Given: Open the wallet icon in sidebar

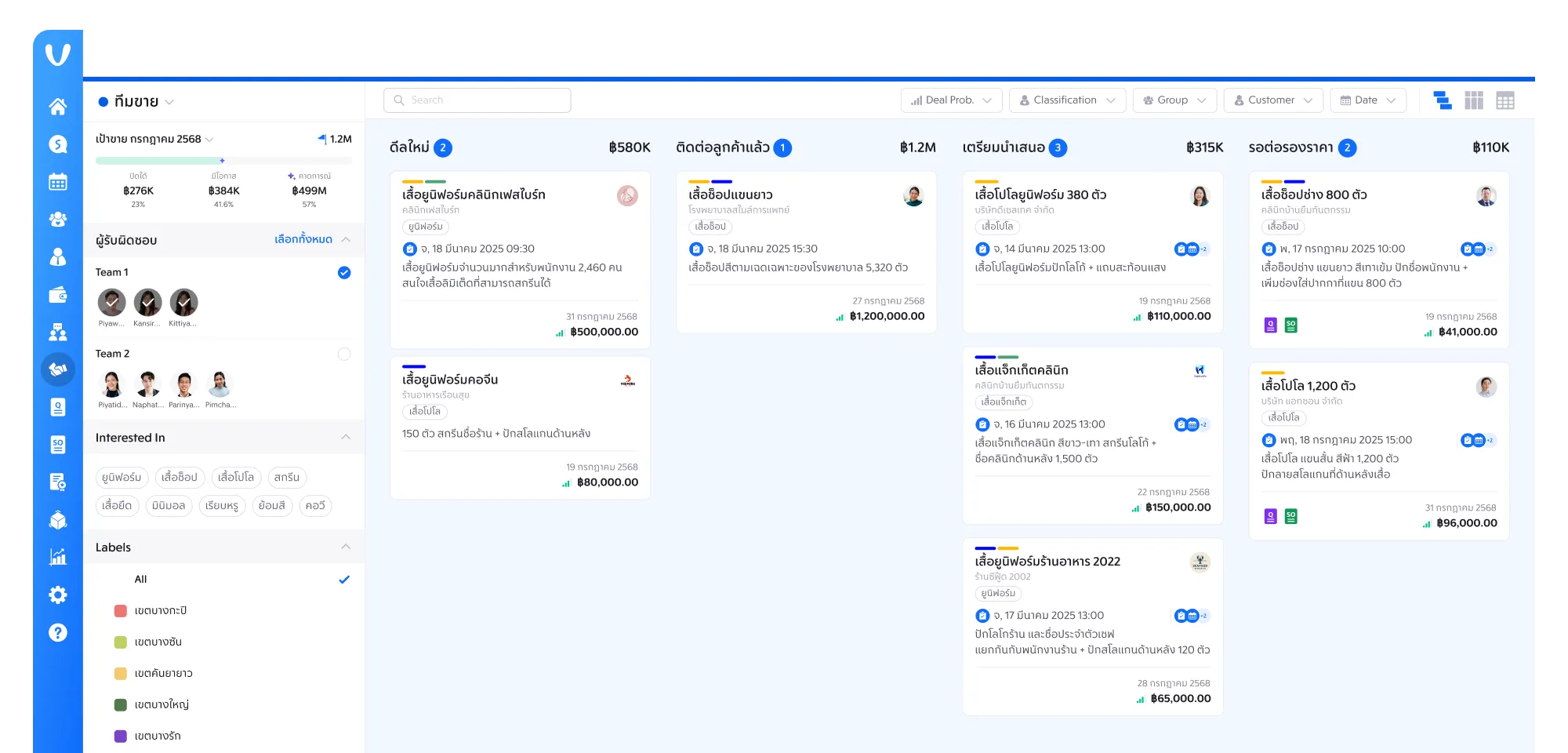Looking at the screenshot, I should pos(58,294).
